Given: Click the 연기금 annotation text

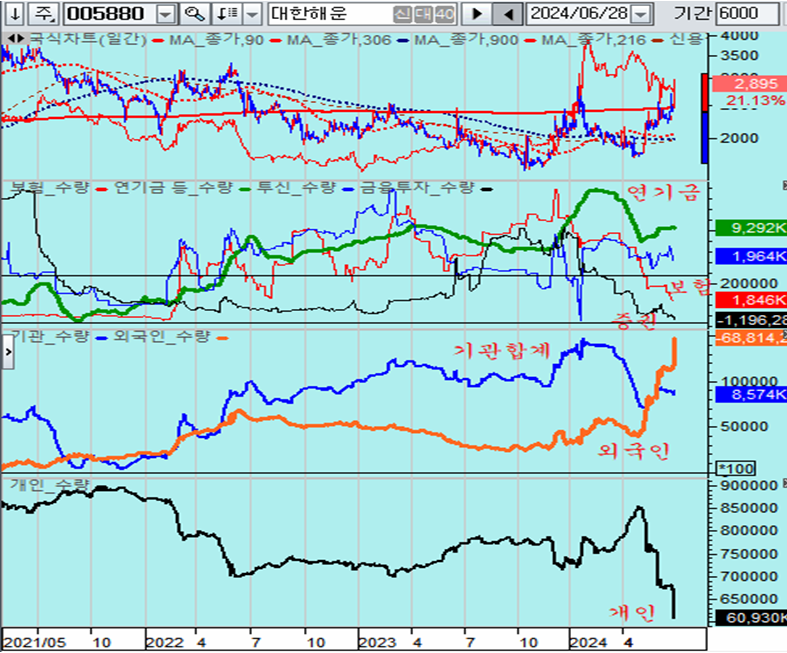Looking at the screenshot, I should [662, 193].
